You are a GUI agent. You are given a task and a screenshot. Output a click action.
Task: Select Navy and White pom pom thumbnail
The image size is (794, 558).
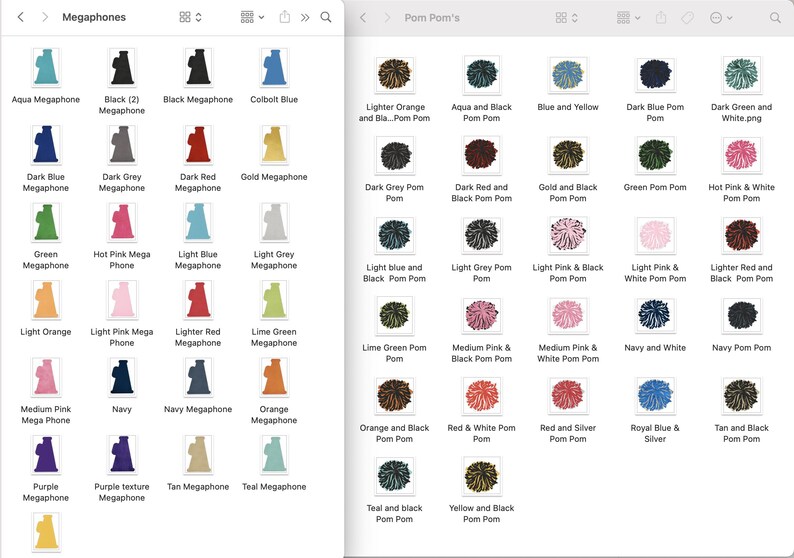pyautogui.click(x=655, y=315)
